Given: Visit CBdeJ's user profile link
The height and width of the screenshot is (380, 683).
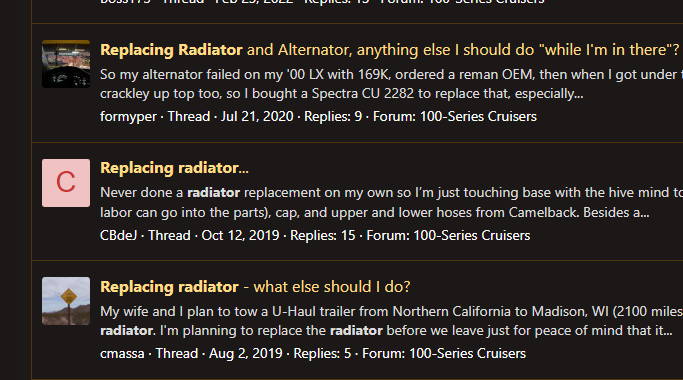Looking at the screenshot, I should pyautogui.click(x=118, y=235).
